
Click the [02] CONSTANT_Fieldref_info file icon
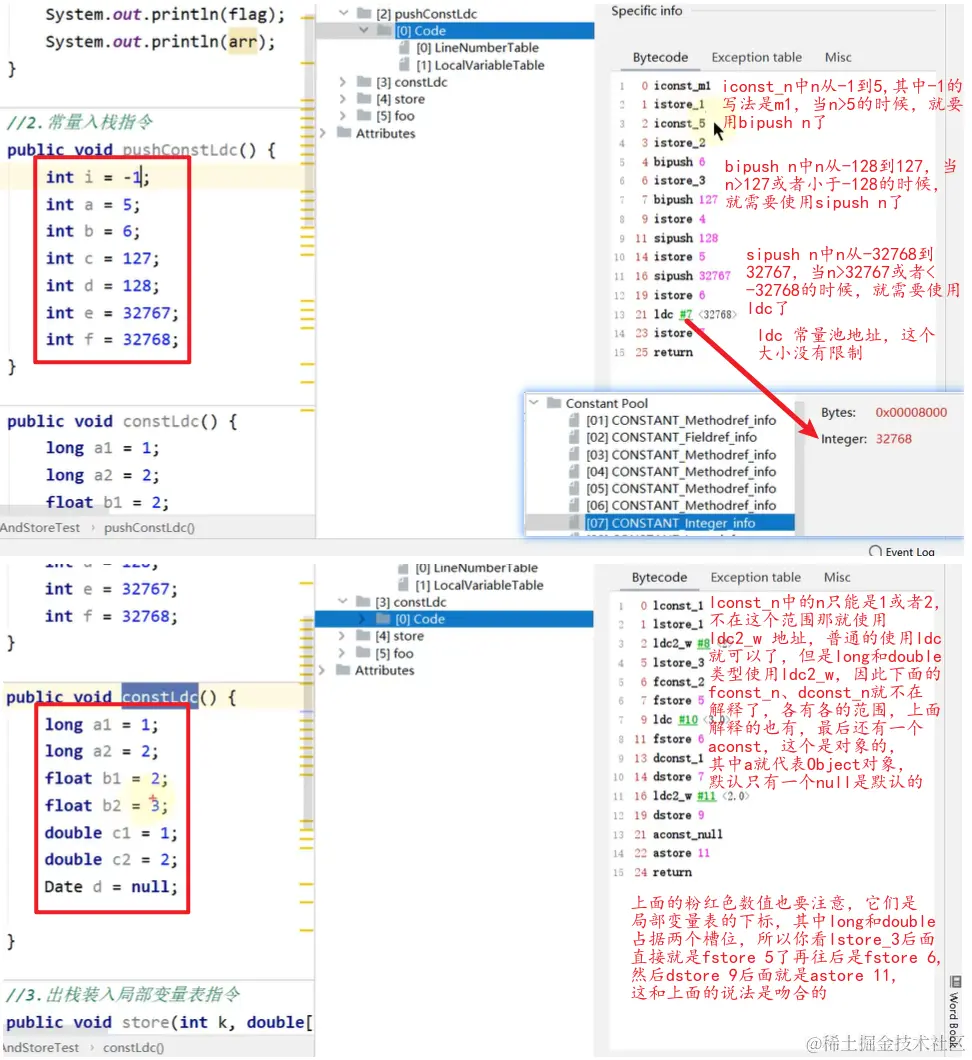point(574,437)
